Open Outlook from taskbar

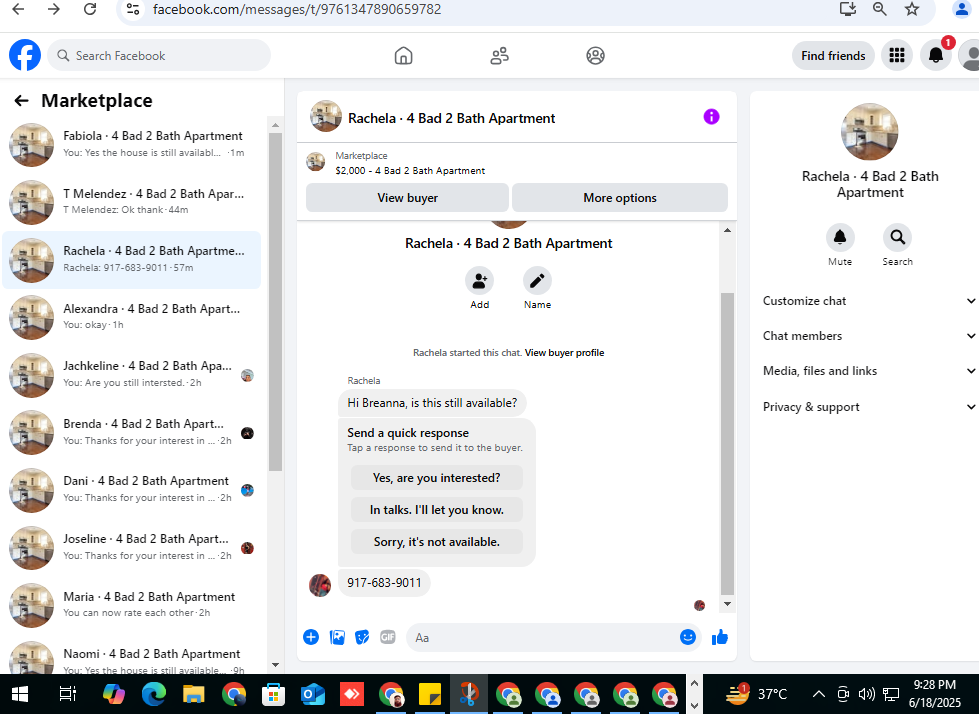click(312, 694)
